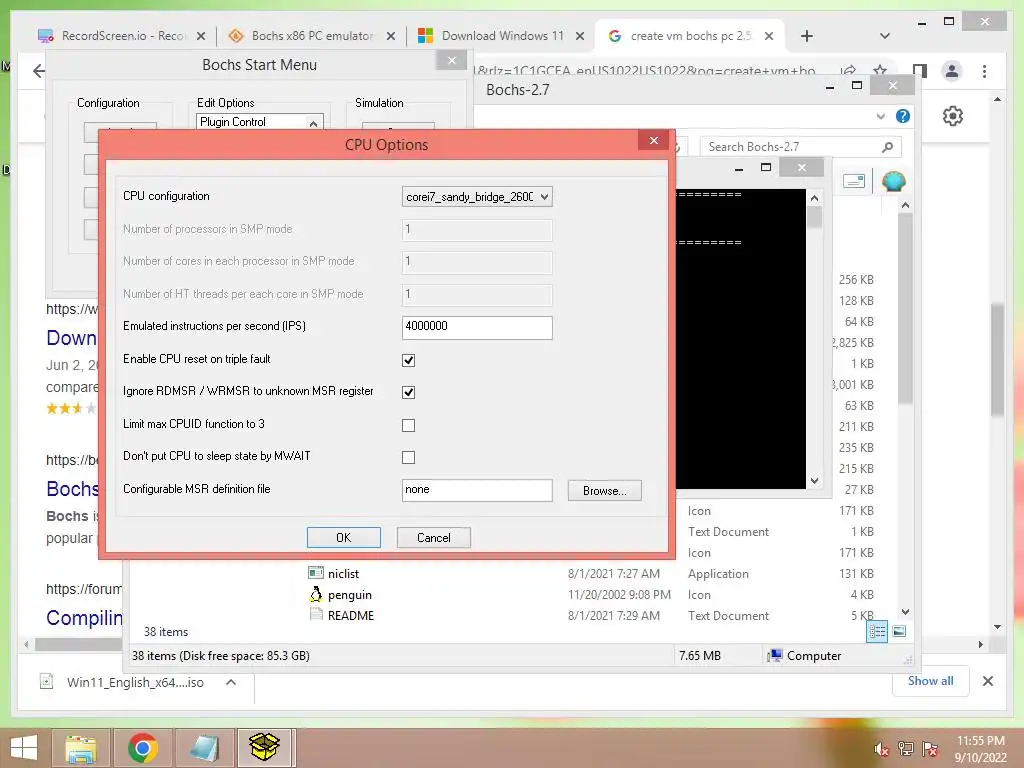This screenshot has height=768, width=1024.
Task: Click the muted volume tray icon
Action: [x=881, y=749]
